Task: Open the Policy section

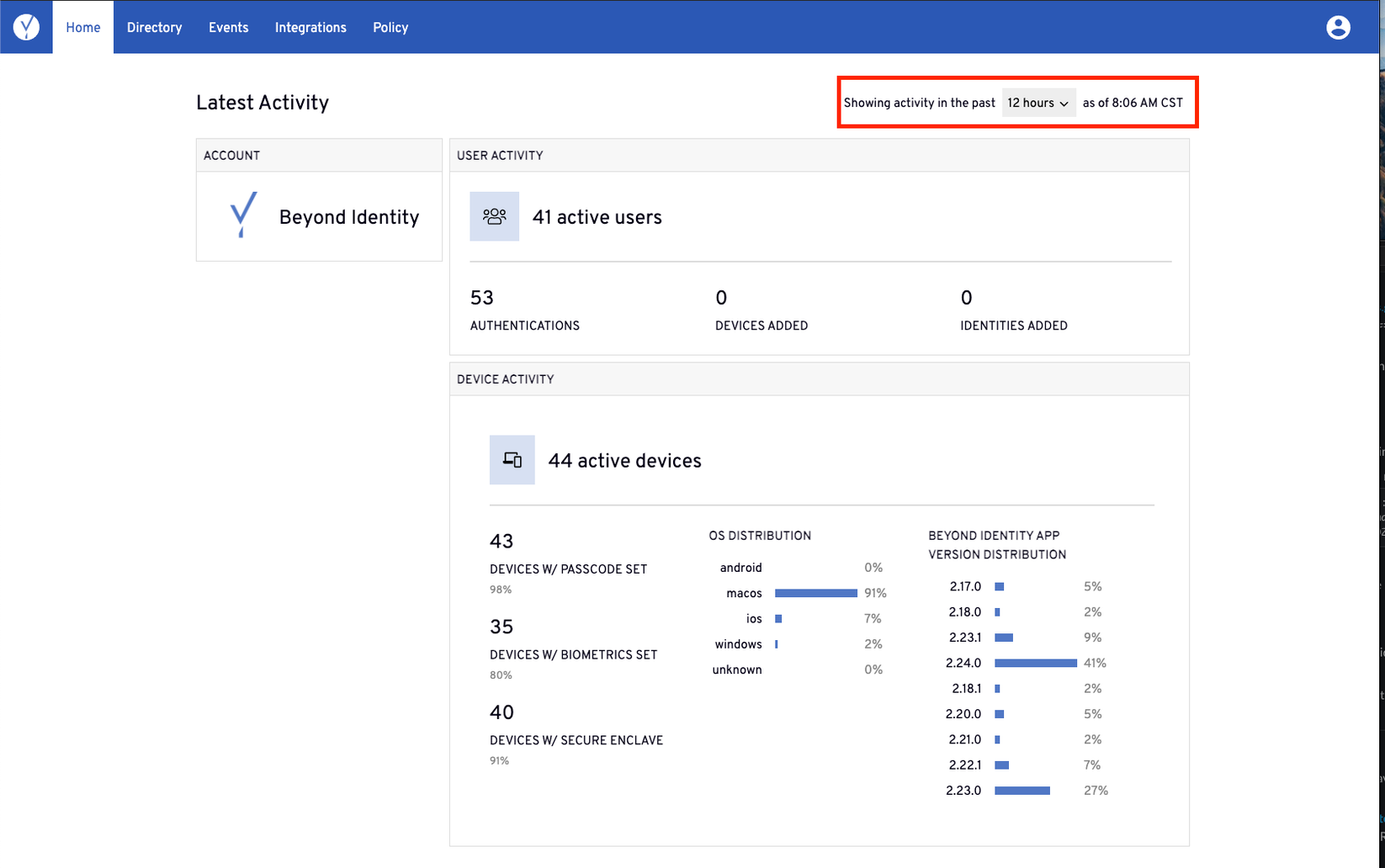Action: (390, 27)
